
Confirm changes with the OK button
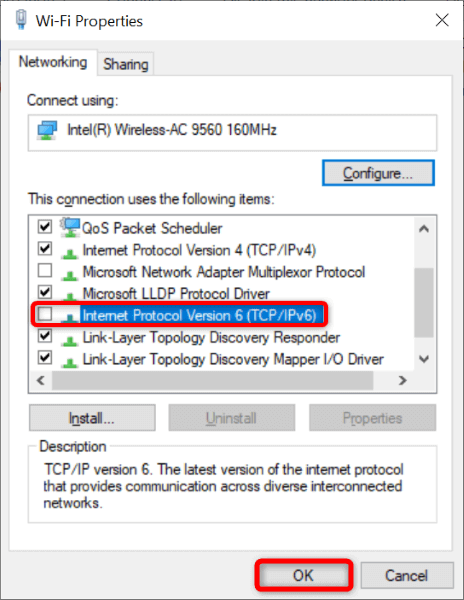(x=303, y=575)
